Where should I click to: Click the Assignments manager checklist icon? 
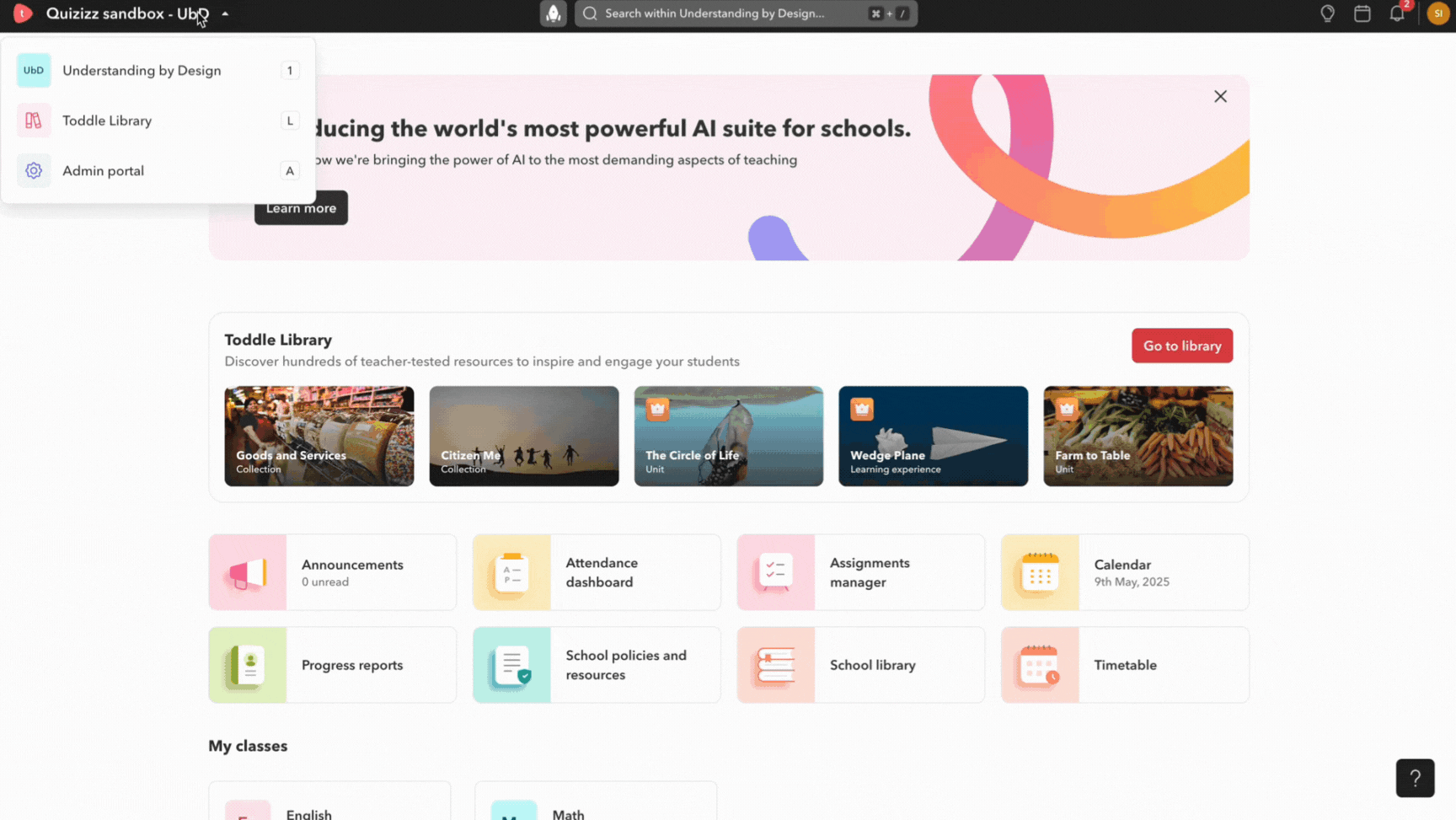[776, 572]
